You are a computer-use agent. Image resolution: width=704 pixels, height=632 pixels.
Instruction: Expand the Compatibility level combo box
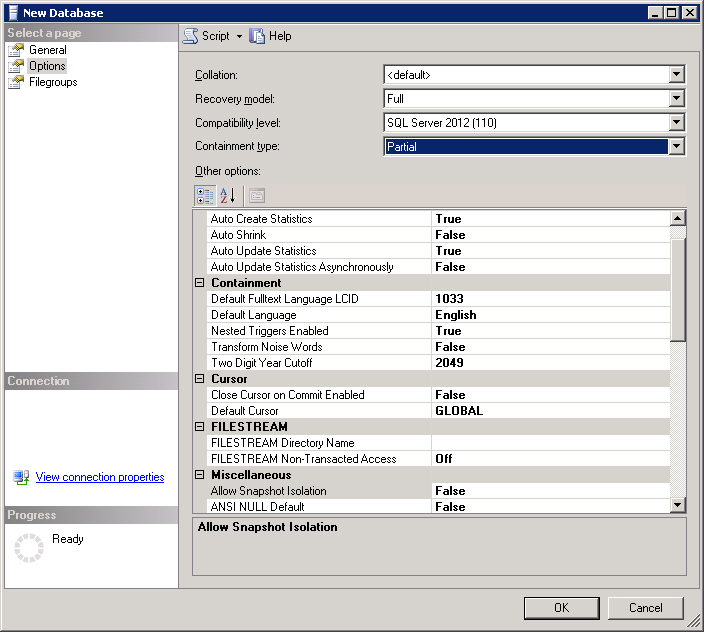click(x=677, y=123)
